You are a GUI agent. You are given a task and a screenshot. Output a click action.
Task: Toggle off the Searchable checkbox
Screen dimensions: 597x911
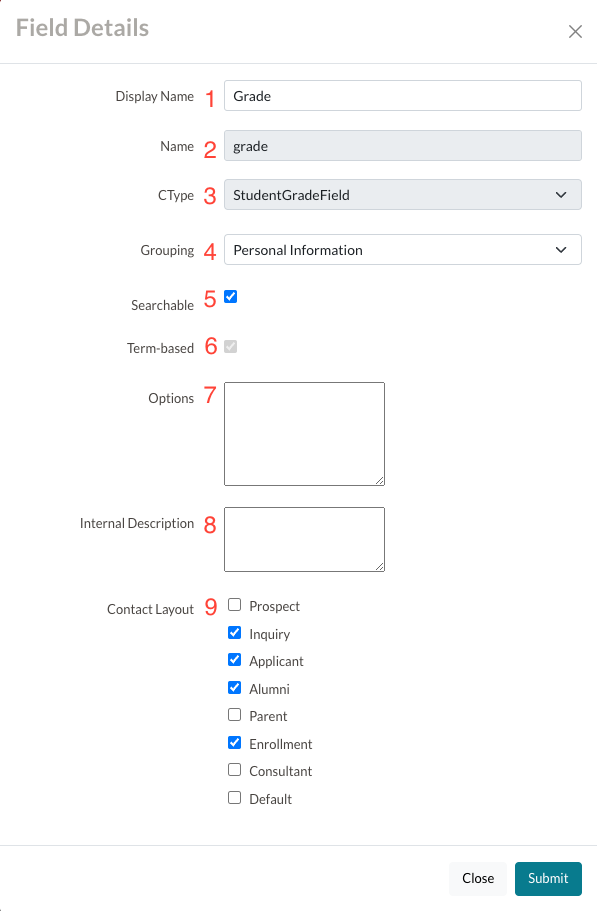click(230, 296)
